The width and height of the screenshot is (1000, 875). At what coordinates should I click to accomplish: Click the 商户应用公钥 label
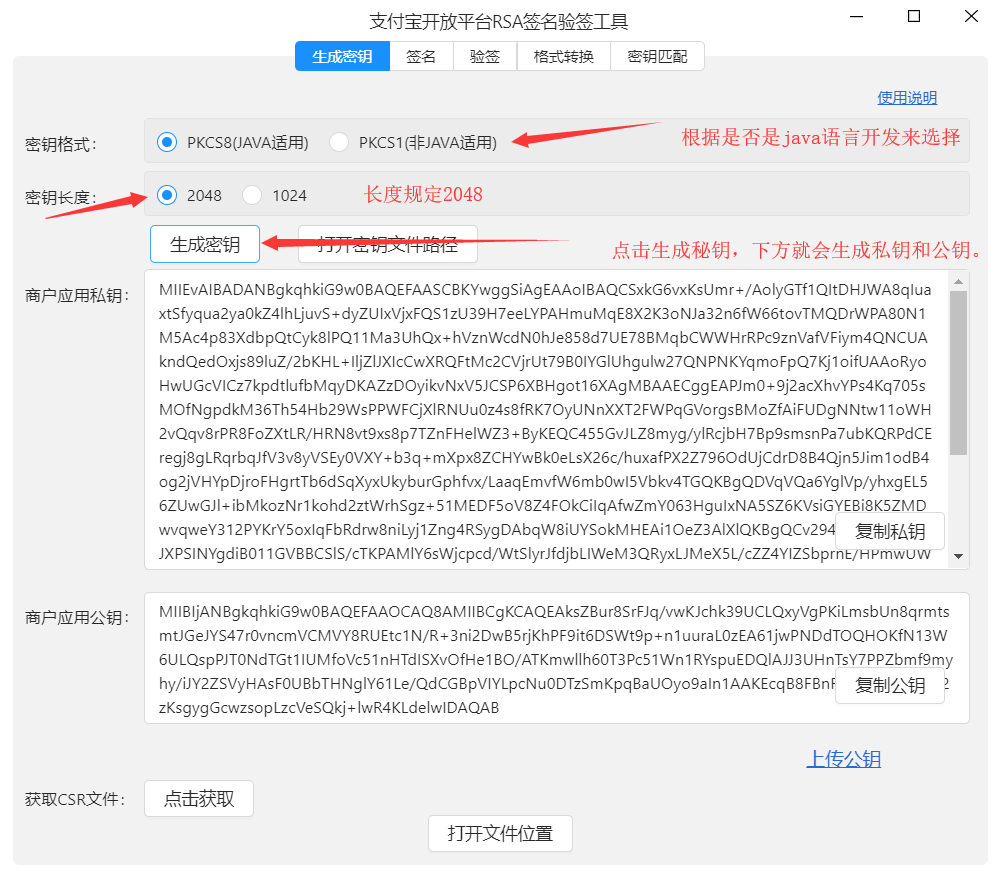(x=77, y=617)
